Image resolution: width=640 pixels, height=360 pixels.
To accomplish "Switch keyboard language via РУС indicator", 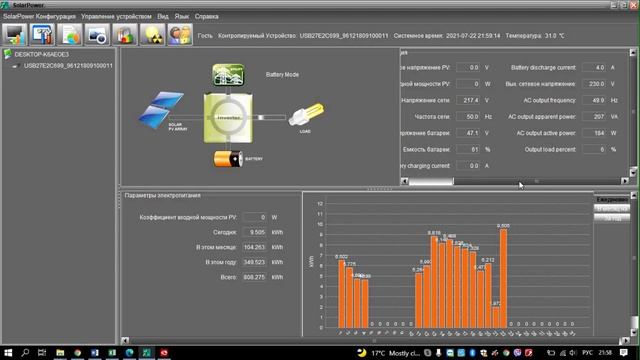I will (587, 353).
